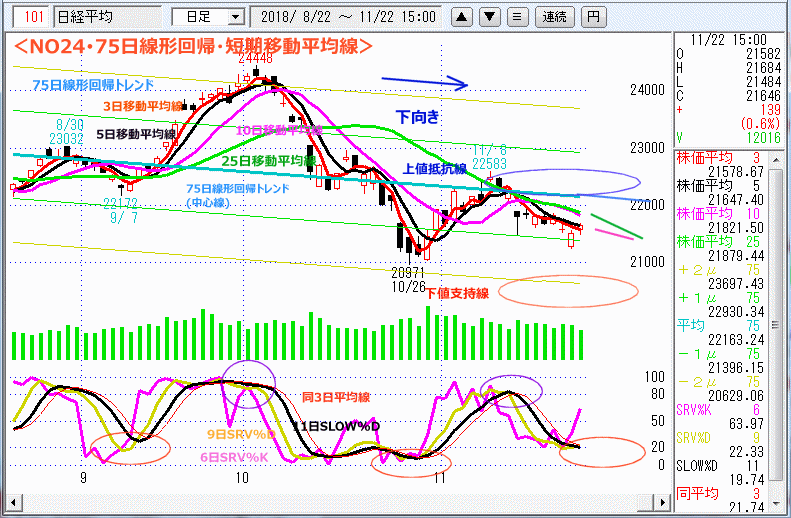Click the down triangle button in toolbar

tap(488, 16)
